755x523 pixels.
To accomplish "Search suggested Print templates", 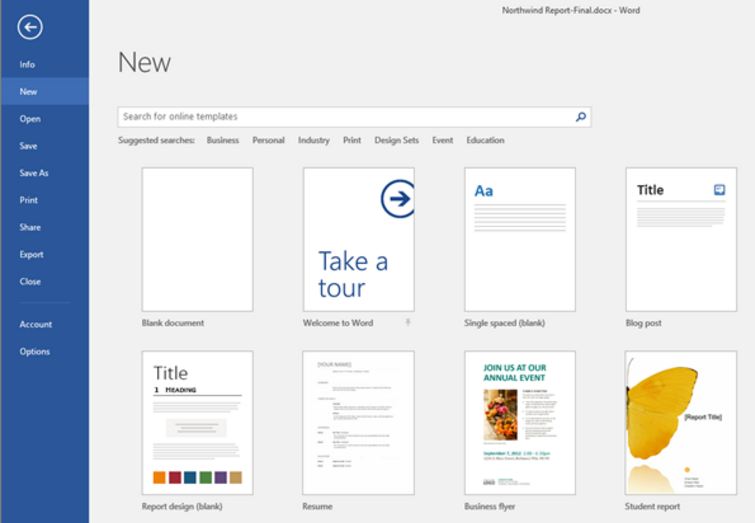I will [x=351, y=140].
